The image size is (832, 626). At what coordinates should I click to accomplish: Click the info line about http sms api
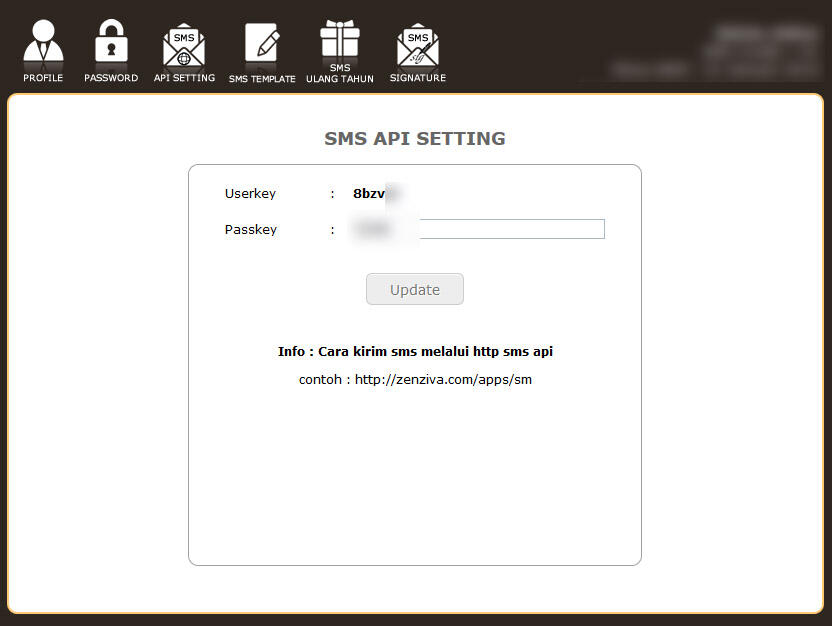click(415, 351)
